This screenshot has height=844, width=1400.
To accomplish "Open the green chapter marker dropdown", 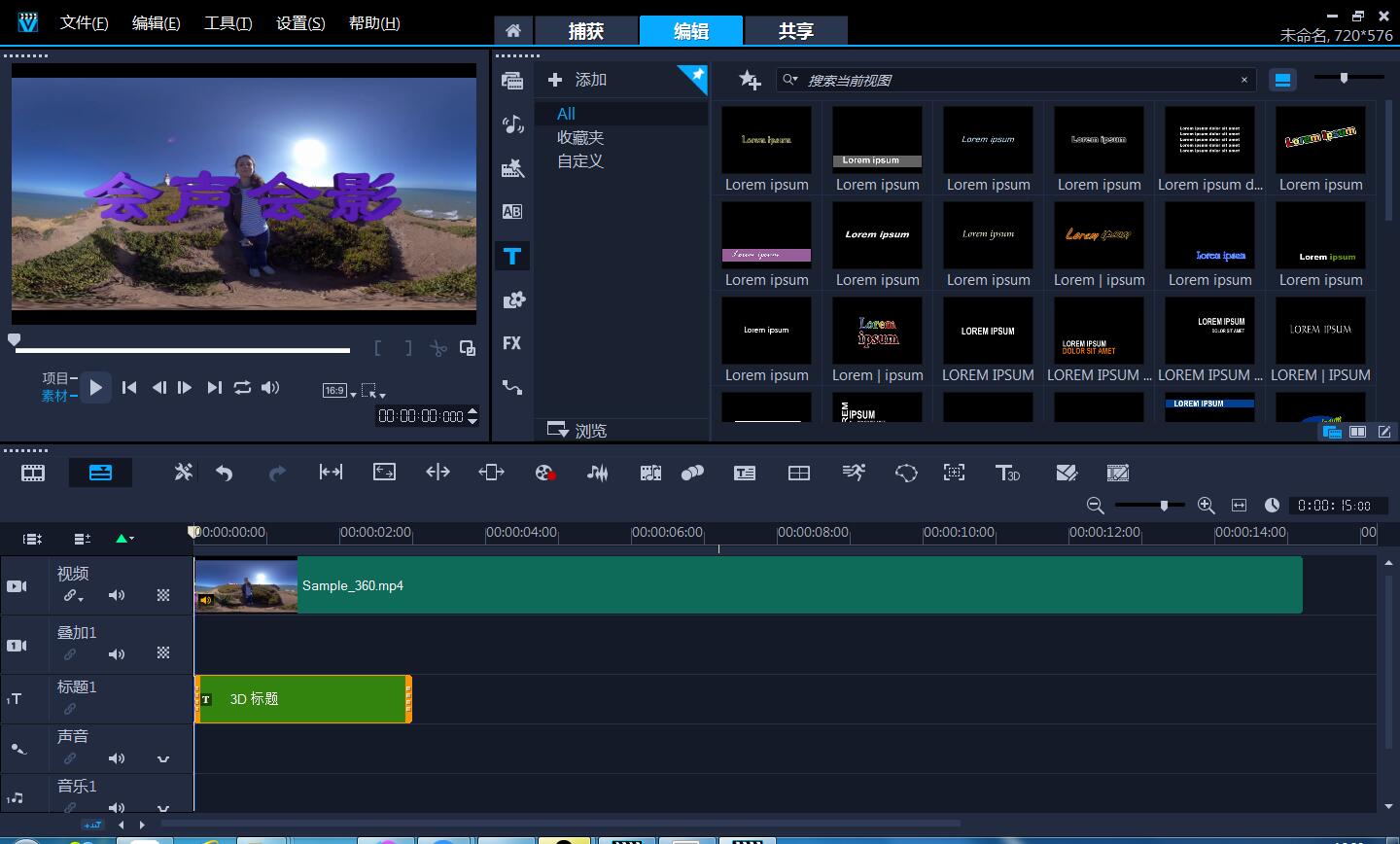I will tap(124, 538).
